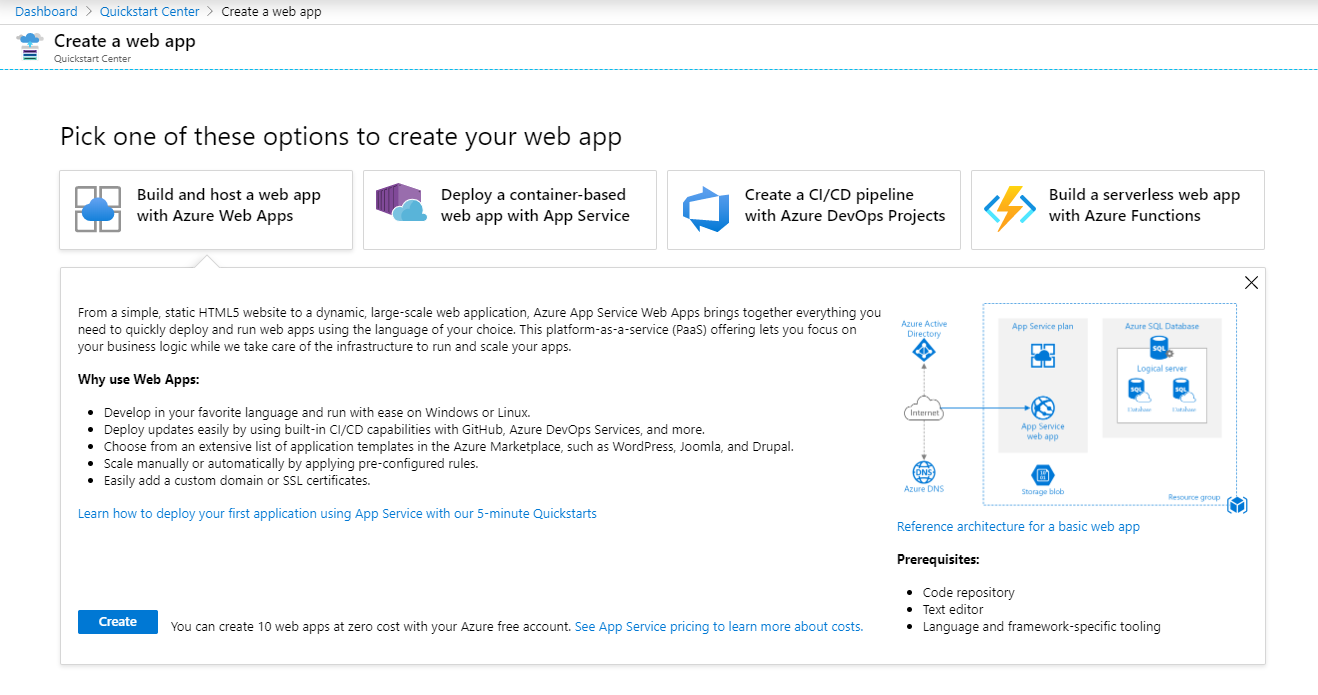Click the Azure Web Apps cloud grid icon
Viewport: 1318px width, 695px height.
[98, 210]
